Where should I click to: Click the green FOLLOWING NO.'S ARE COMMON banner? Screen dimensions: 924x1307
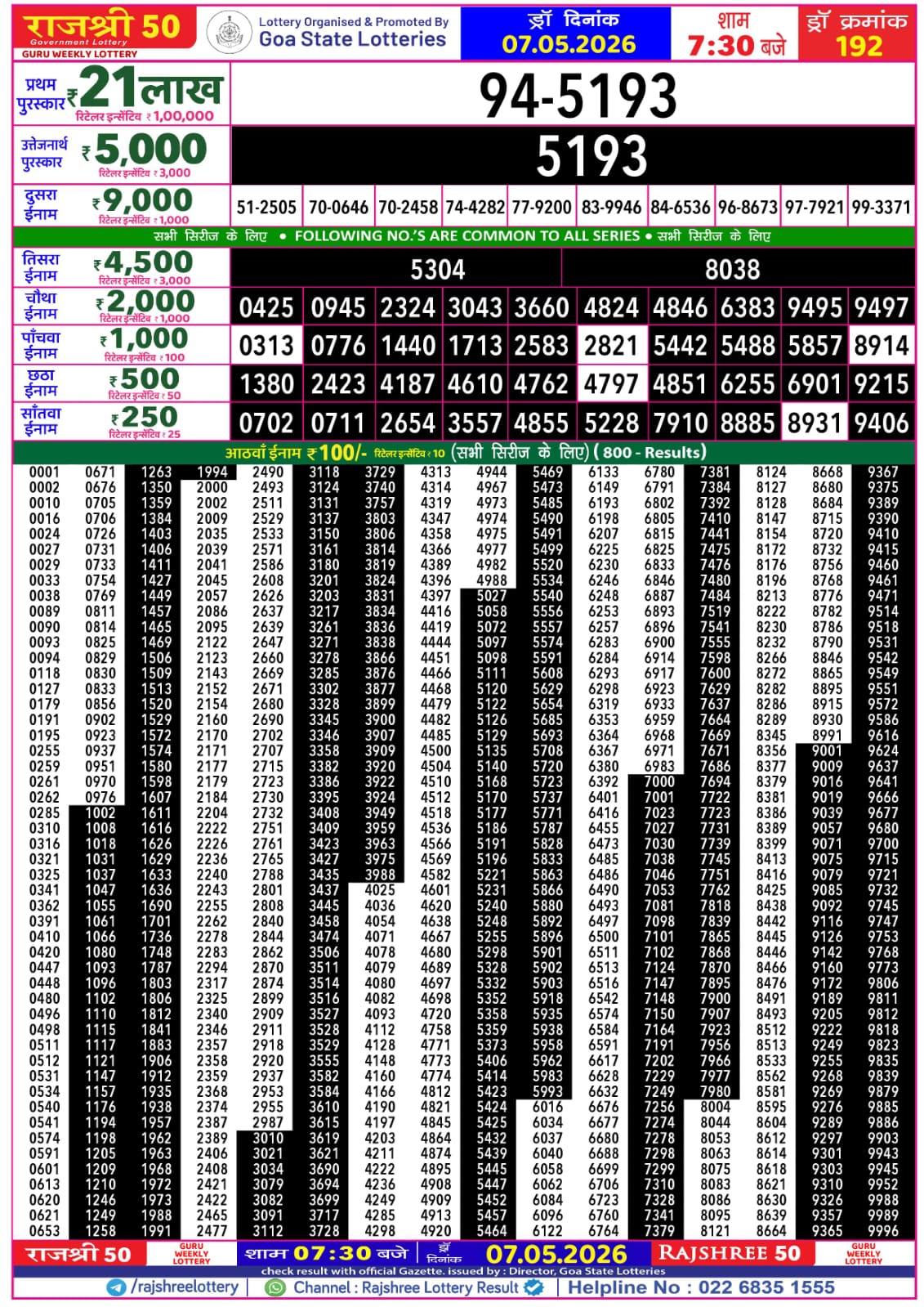click(464, 236)
